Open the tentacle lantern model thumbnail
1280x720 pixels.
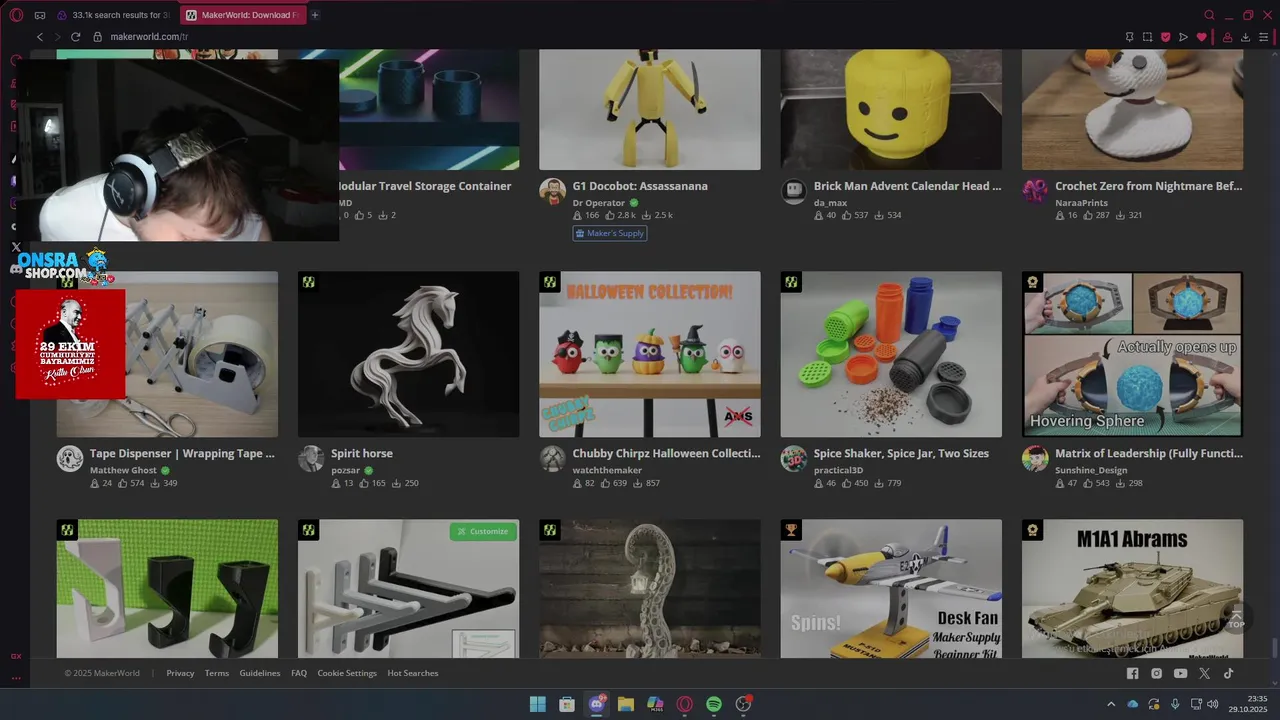pyautogui.click(x=650, y=588)
